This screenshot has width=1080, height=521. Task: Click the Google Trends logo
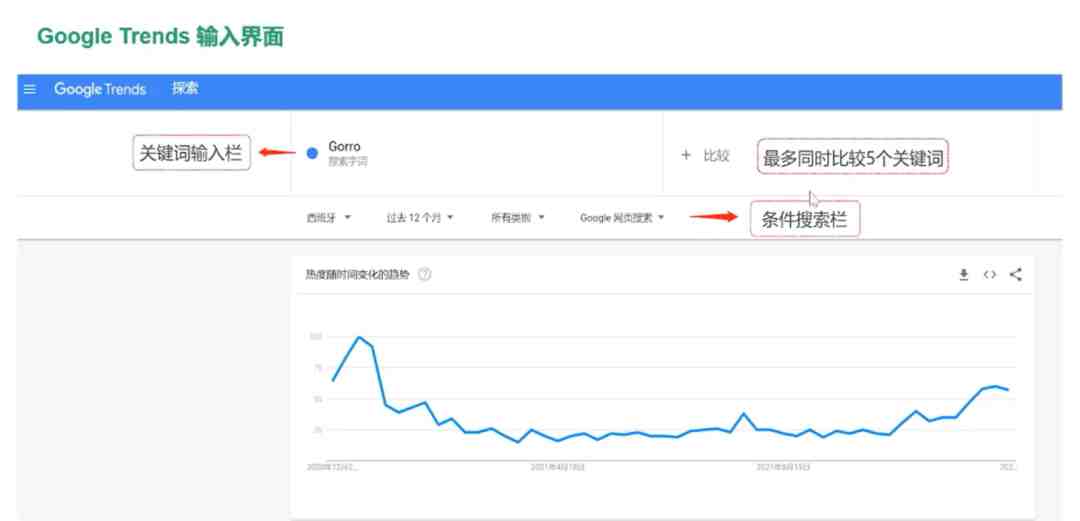pyautogui.click(x=101, y=90)
